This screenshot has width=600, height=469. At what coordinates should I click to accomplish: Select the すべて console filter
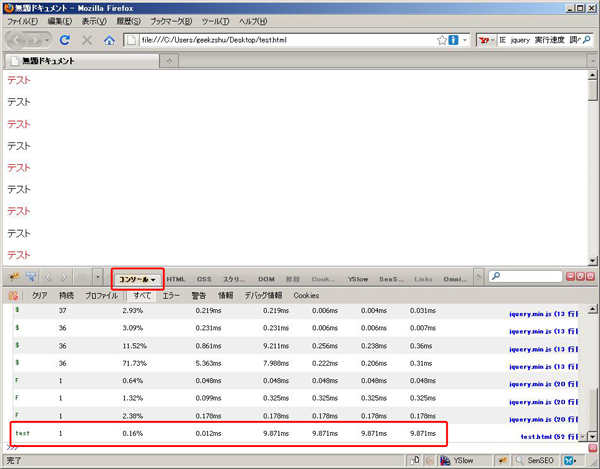[142, 295]
